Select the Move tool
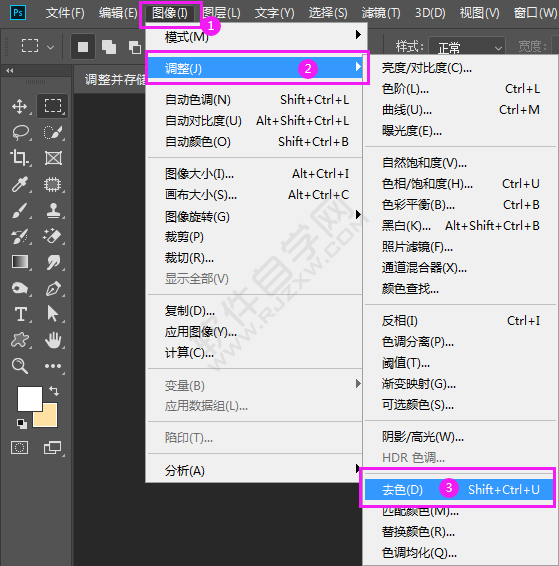 tap(19, 106)
